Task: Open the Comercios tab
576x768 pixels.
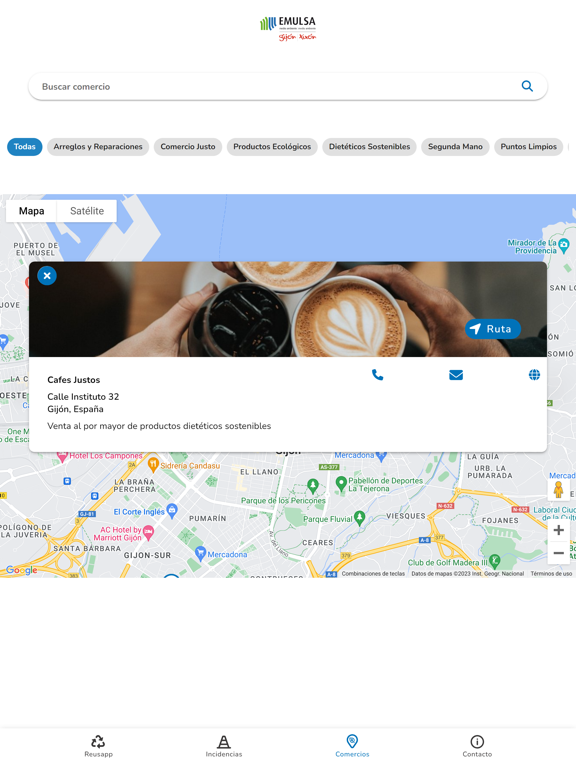Action: (352, 746)
